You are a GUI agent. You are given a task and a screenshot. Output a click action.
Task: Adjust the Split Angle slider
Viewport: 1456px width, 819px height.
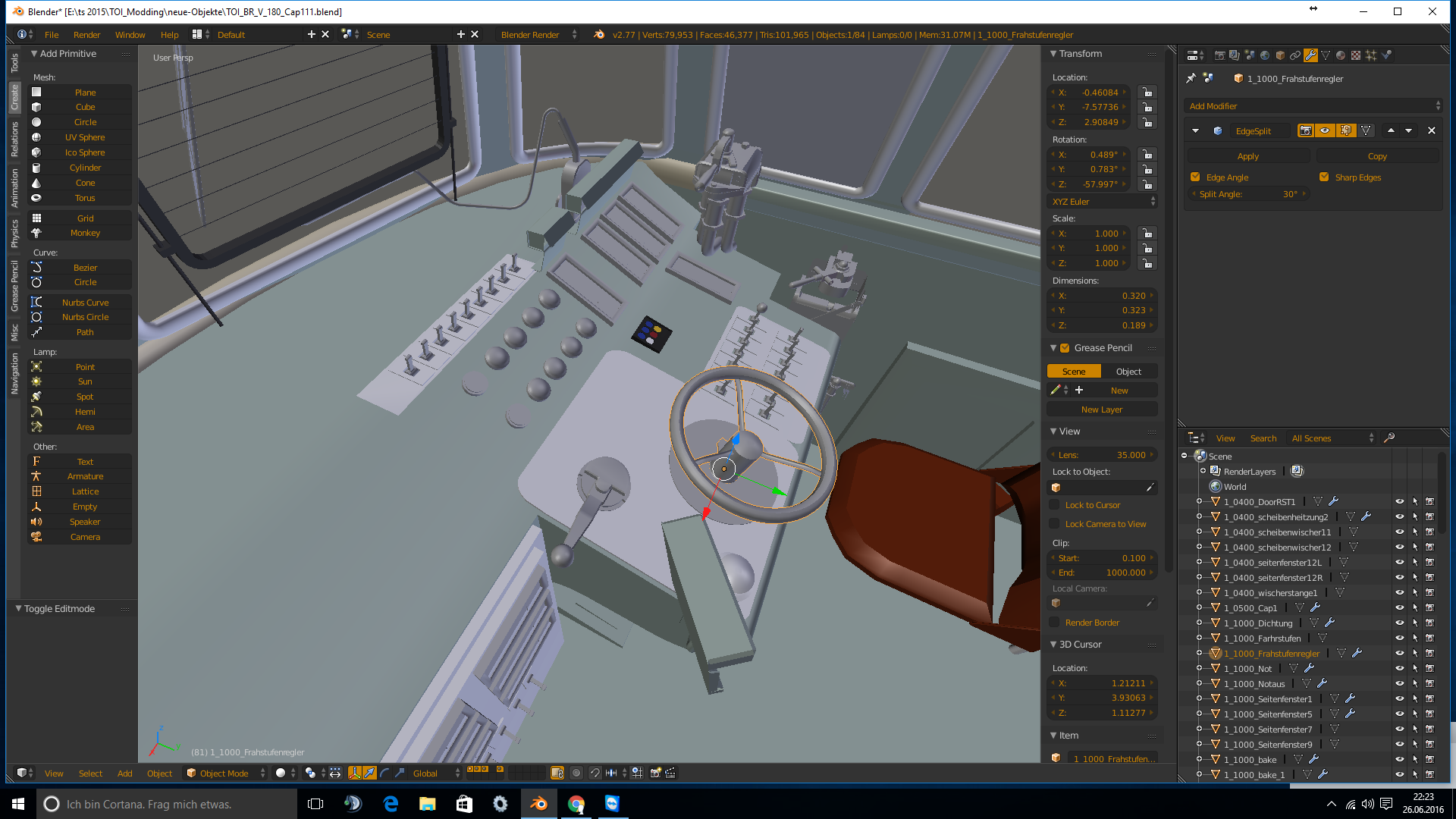pyautogui.click(x=1248, y=194)
